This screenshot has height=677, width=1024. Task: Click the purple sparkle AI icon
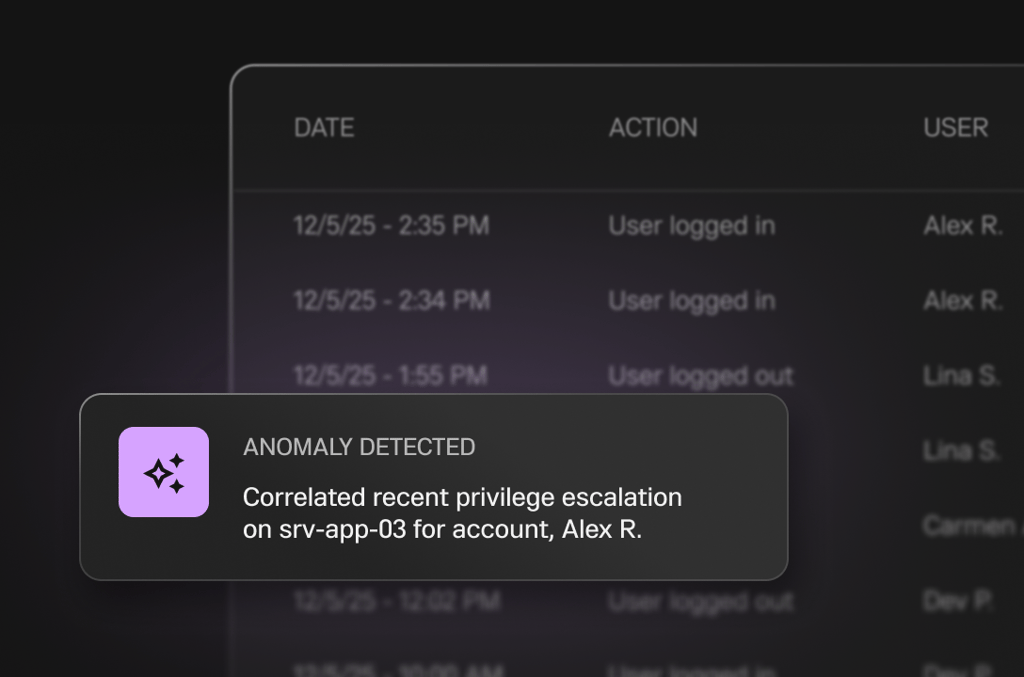[x=164, y=472]
